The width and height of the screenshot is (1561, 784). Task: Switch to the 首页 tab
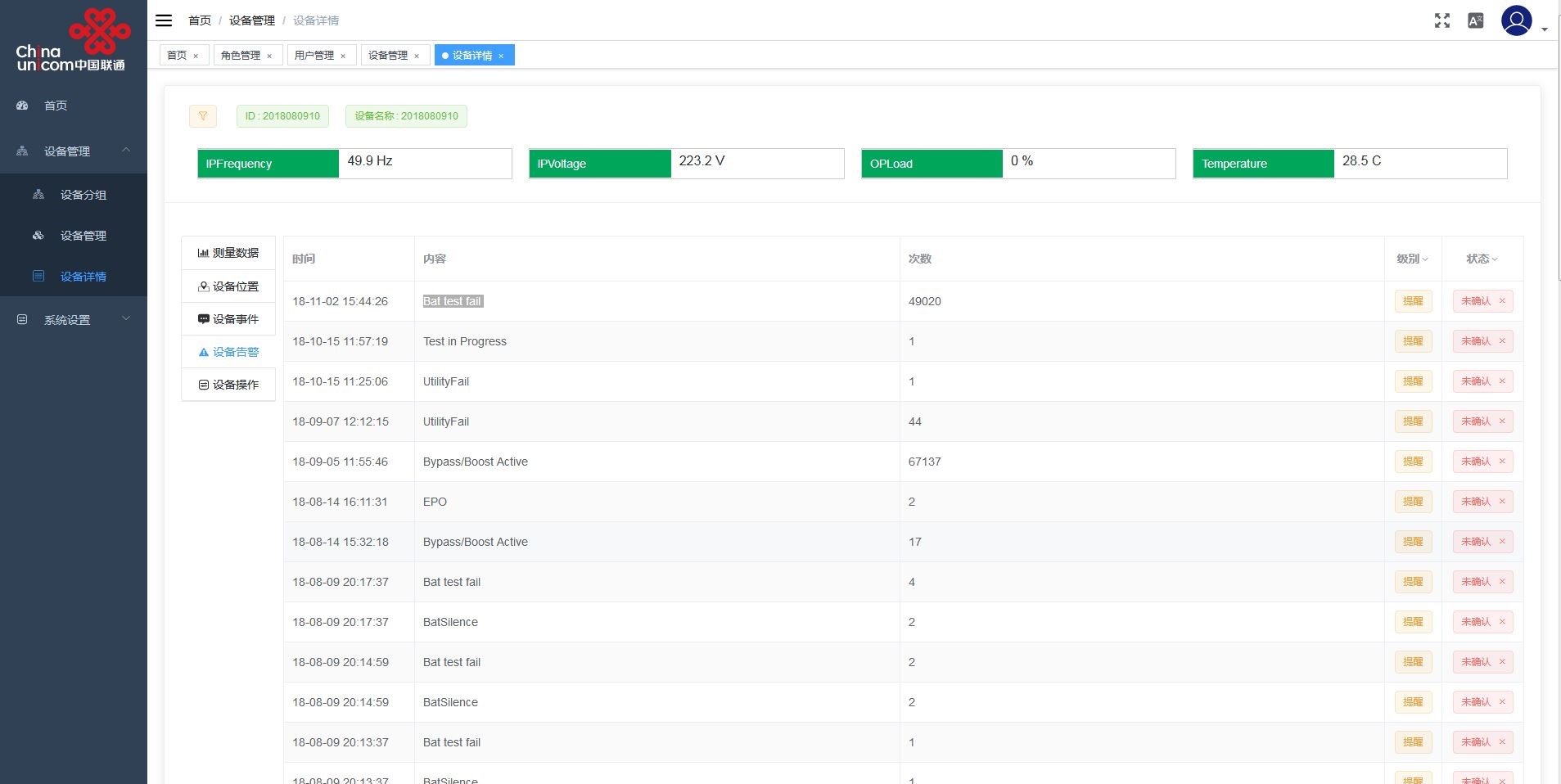[177, 56]
